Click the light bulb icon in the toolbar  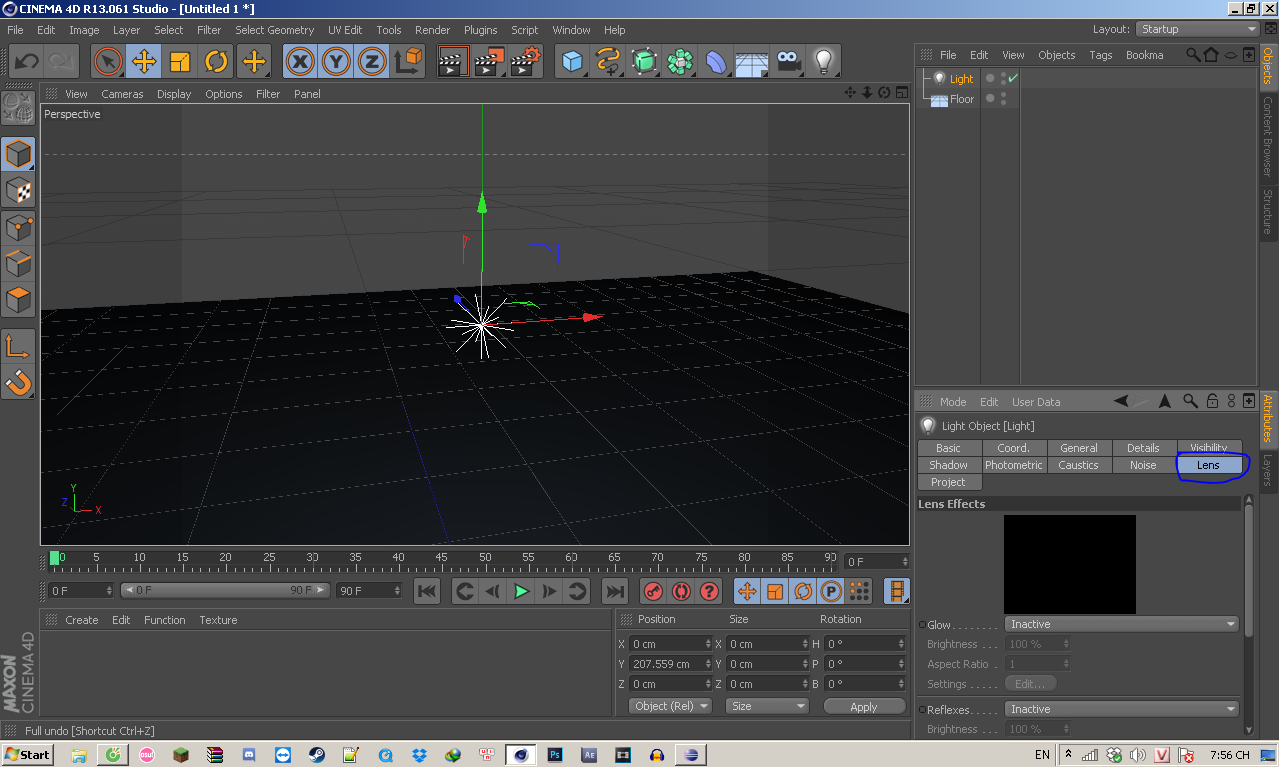pyautogui.click(x=823, y=62)
